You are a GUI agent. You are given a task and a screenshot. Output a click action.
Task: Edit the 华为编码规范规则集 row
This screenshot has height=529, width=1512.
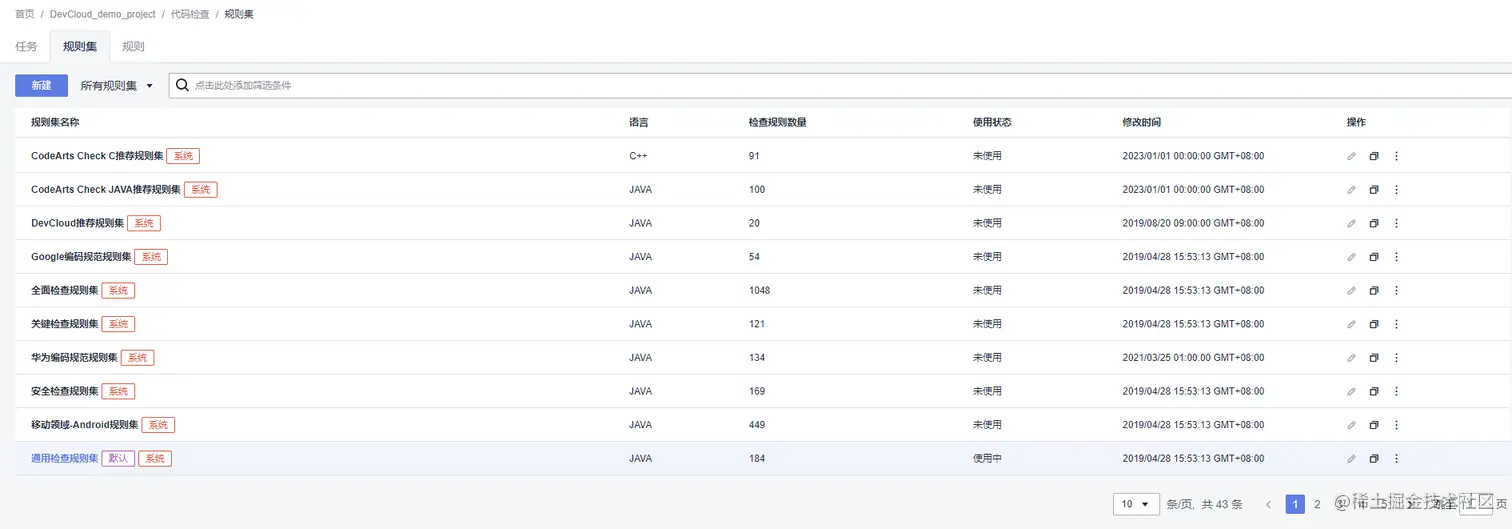click(1351, 358)
